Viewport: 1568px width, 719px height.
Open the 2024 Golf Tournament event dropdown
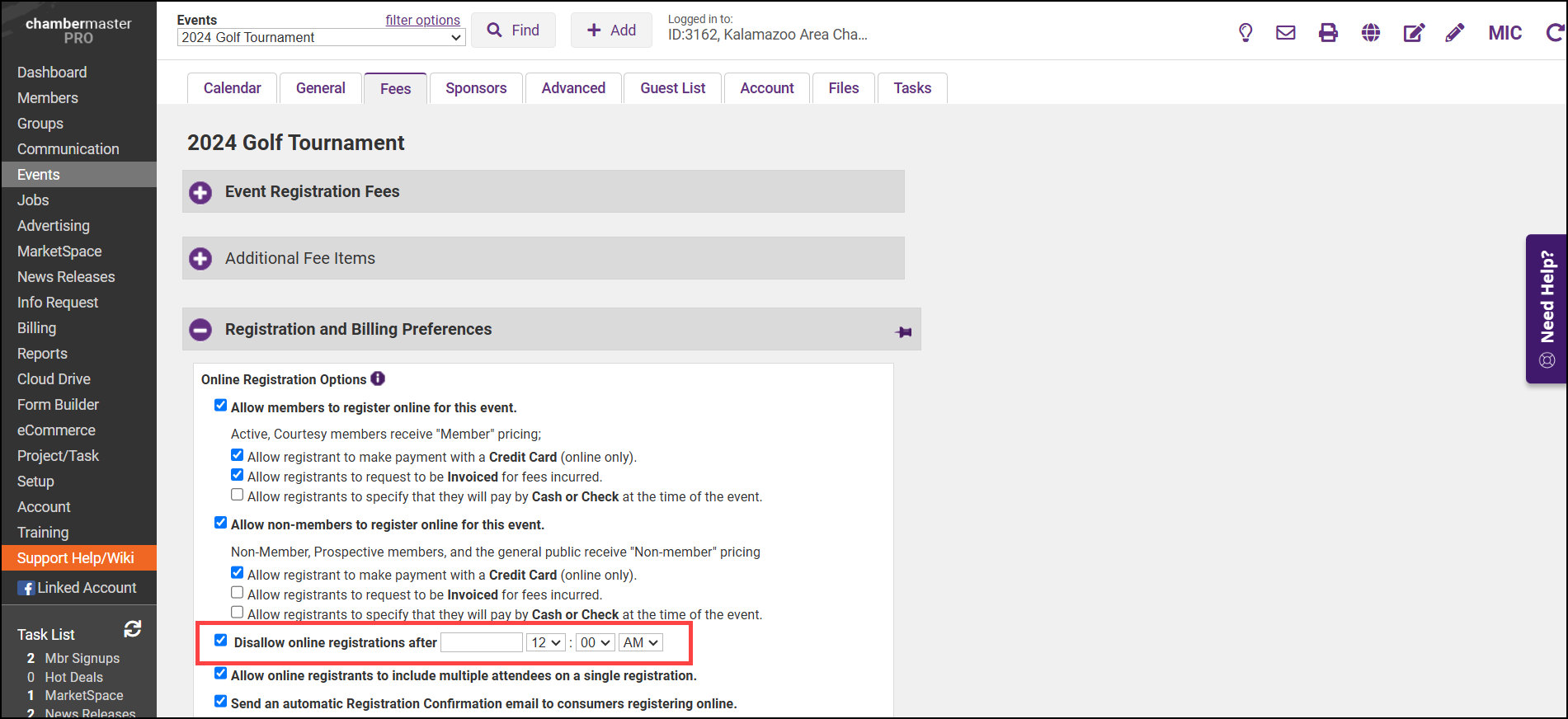point(321,38)
